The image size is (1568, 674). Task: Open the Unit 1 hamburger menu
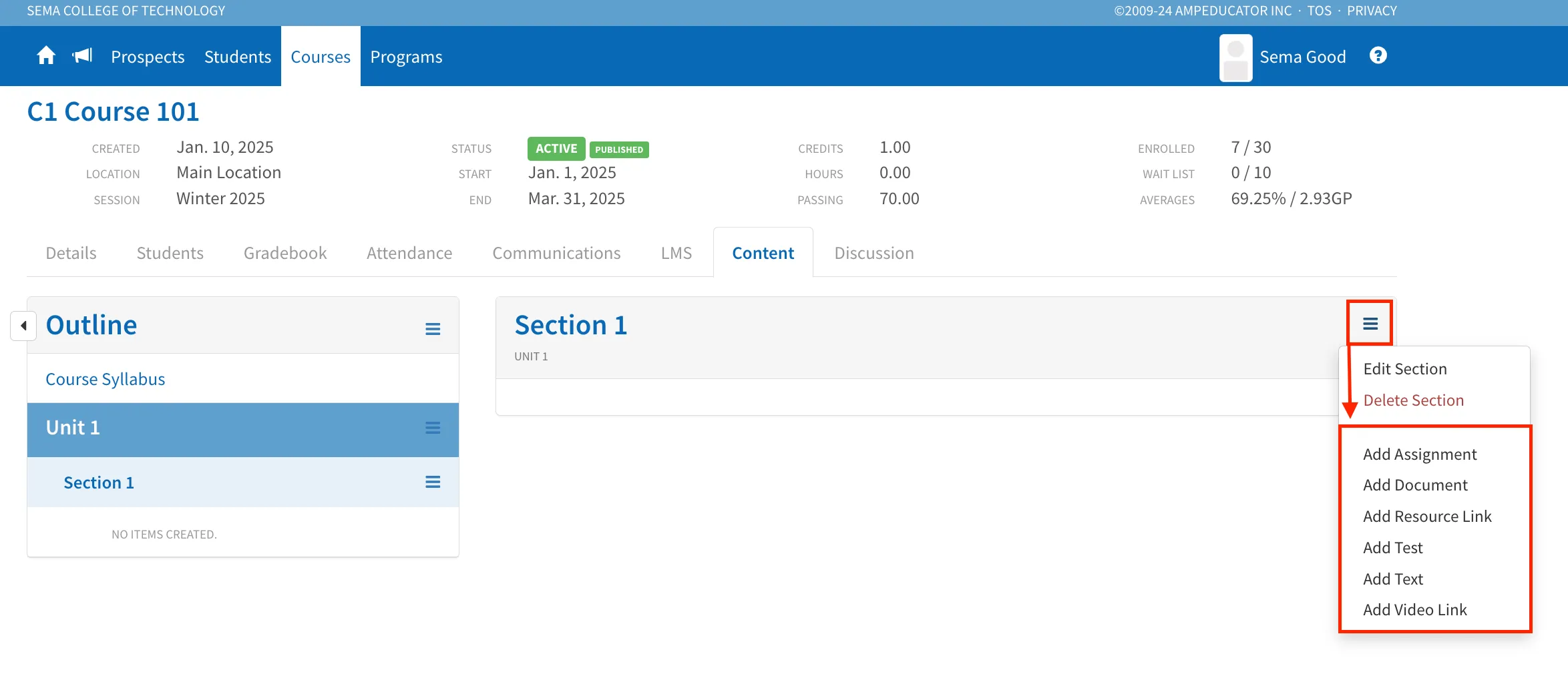433,428
